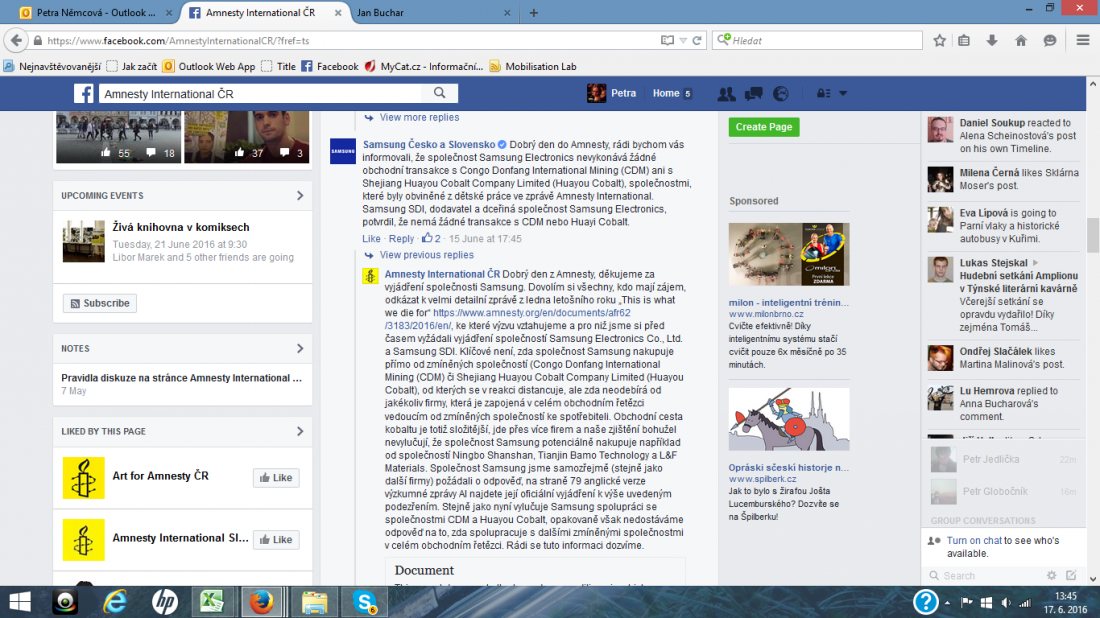Open Windows Start menu
The height and width of the screenshot is (618, 1100).
(20, 603)
